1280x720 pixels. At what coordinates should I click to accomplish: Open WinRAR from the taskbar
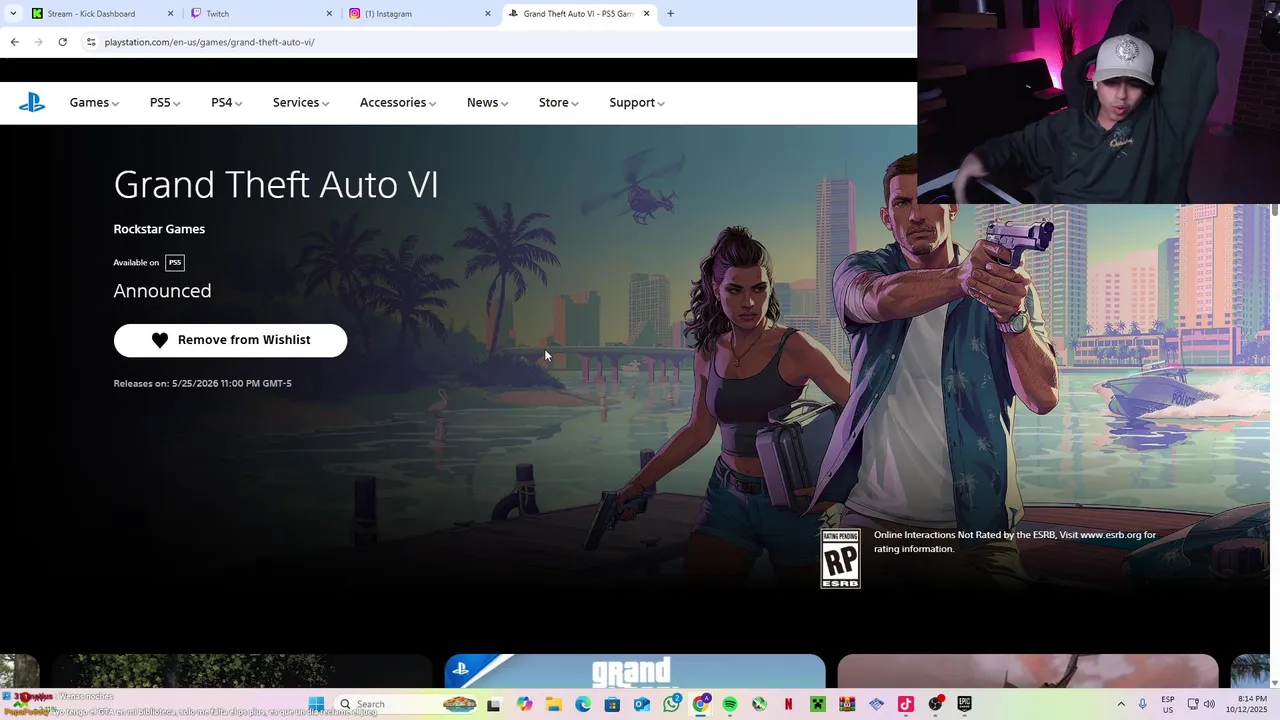pos(847,704)
